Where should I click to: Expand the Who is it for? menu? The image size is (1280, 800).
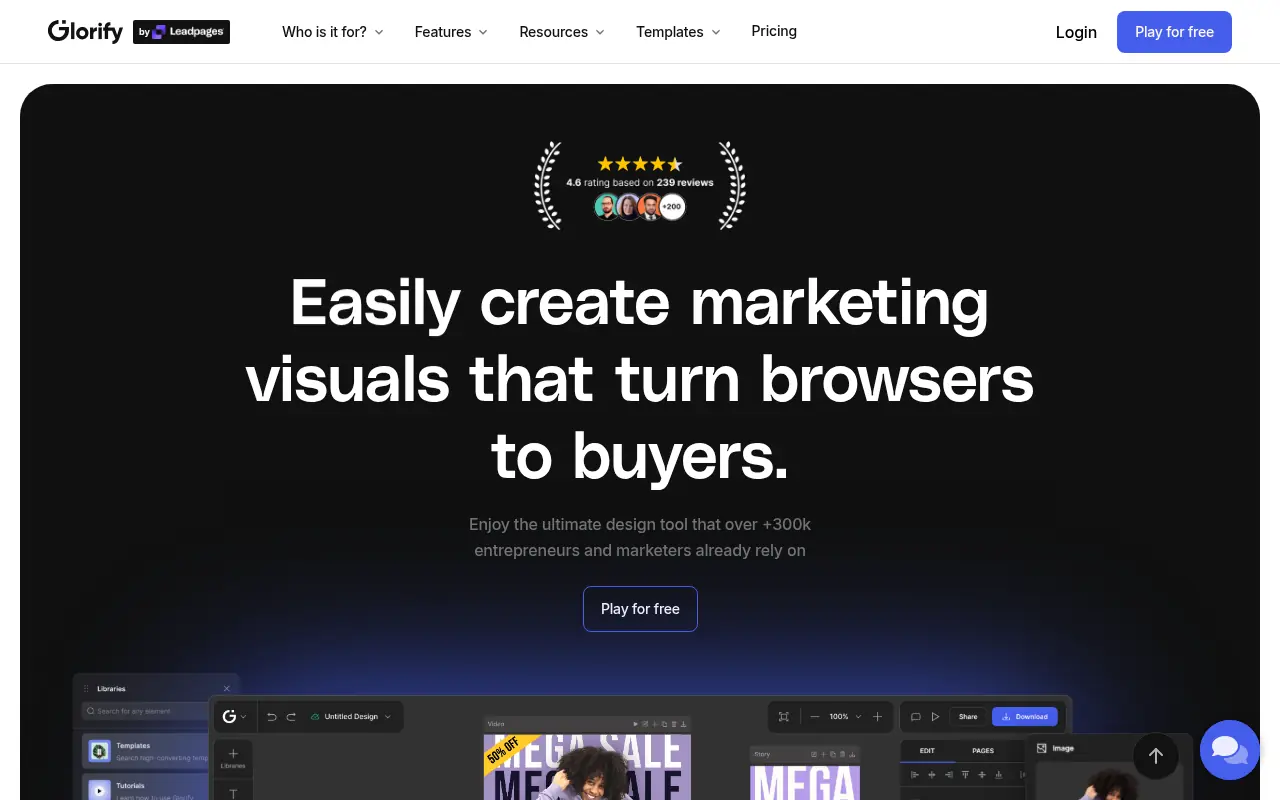pos(332,32)
